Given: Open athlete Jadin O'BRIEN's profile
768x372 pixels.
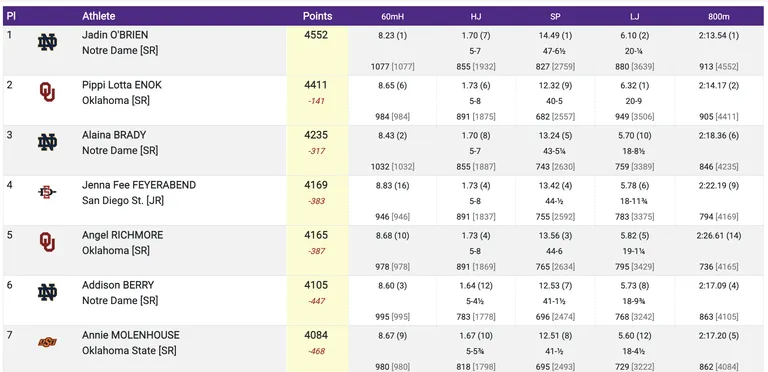Looking at the screenshot, I should 115,35.
